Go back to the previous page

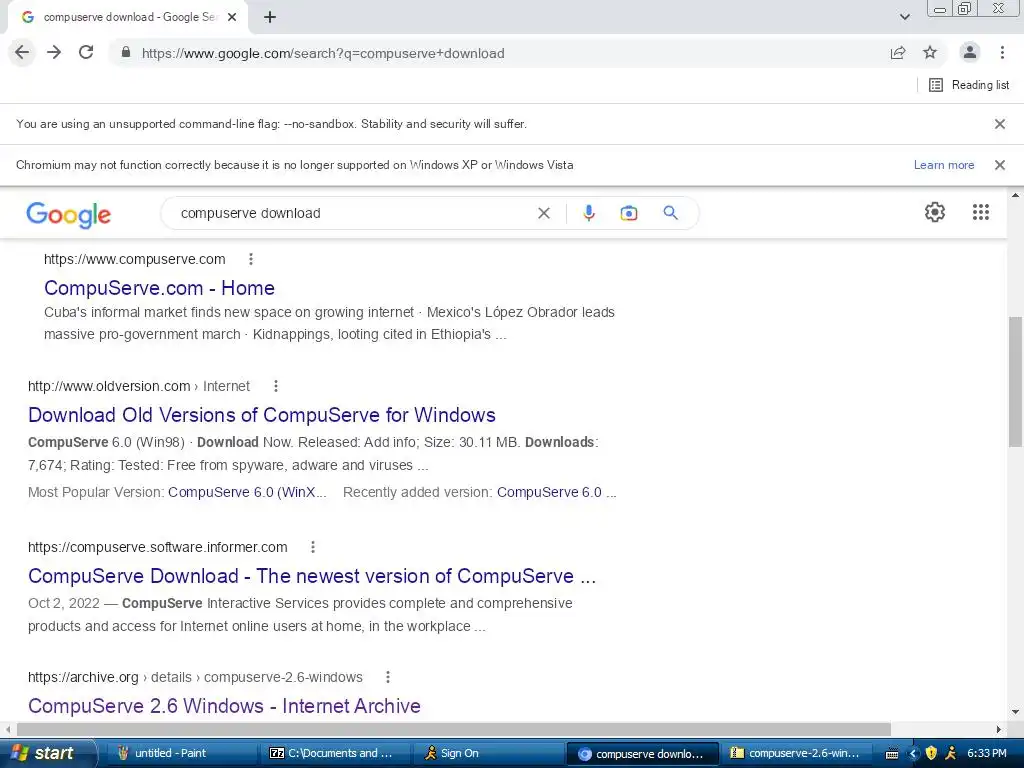click(22, 53)
